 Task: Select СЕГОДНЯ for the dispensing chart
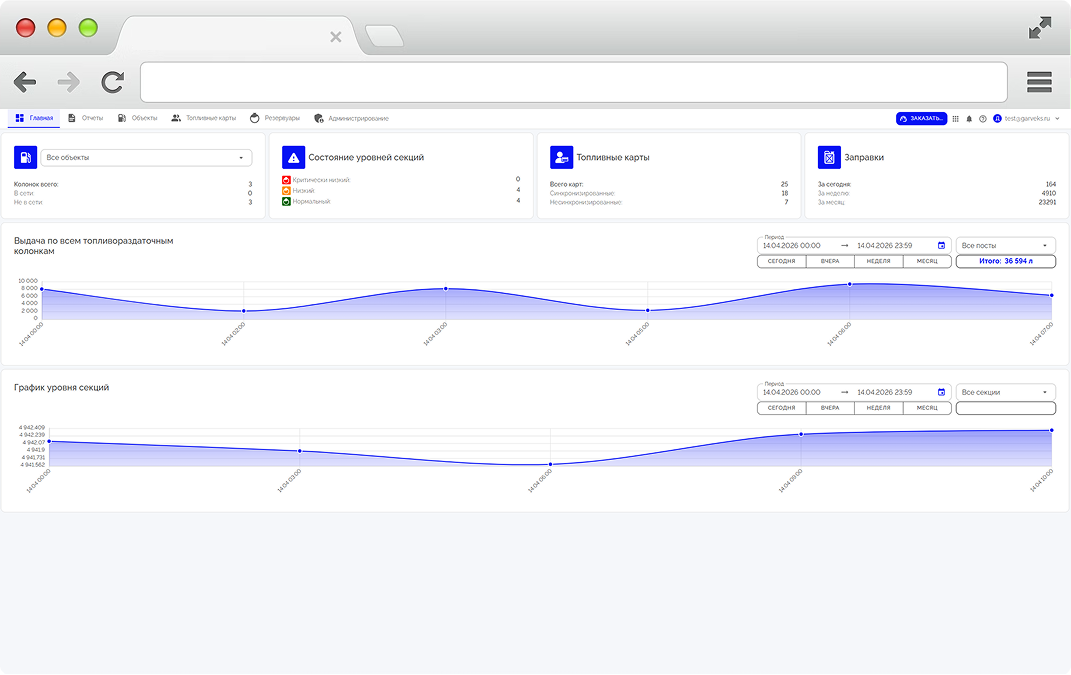point(781,261)
